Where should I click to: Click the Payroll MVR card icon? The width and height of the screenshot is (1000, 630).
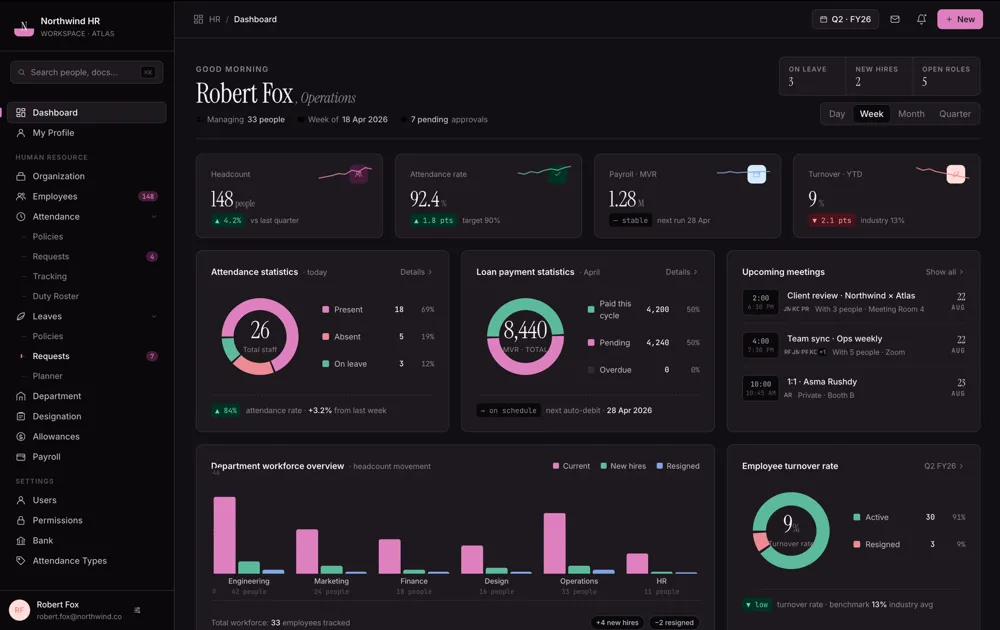[756, 173]
